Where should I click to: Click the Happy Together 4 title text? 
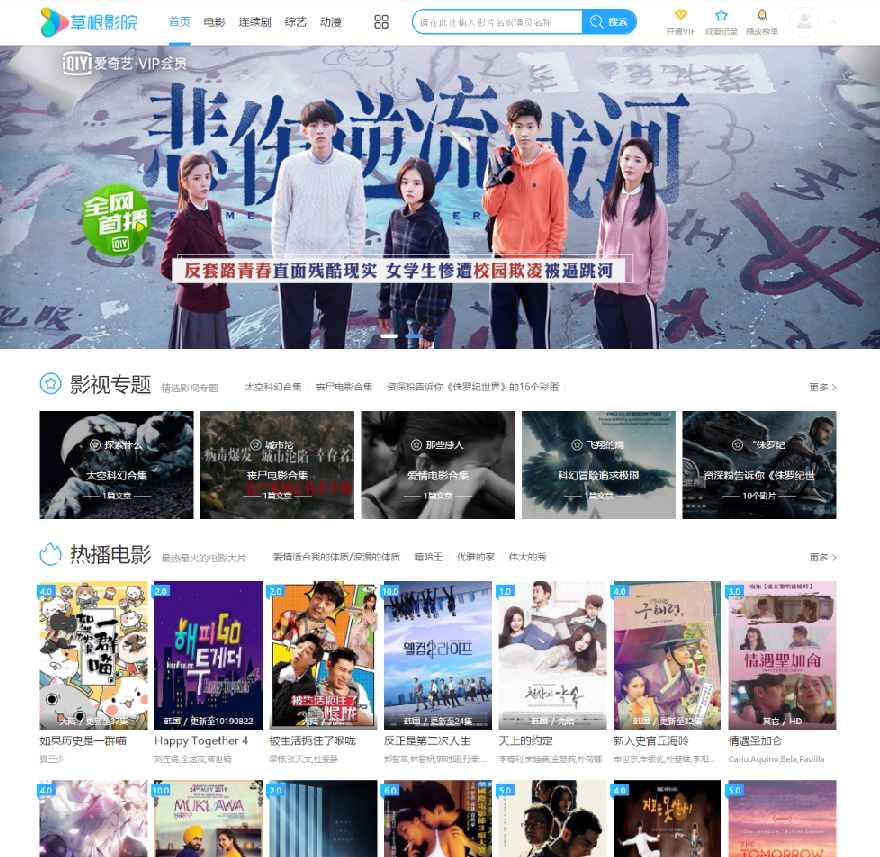[201, 741]
